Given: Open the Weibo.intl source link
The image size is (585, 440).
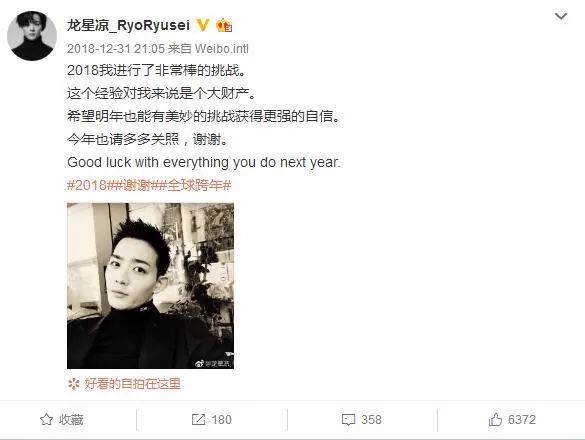Looking at the screenshot, I should pos(222,49).
